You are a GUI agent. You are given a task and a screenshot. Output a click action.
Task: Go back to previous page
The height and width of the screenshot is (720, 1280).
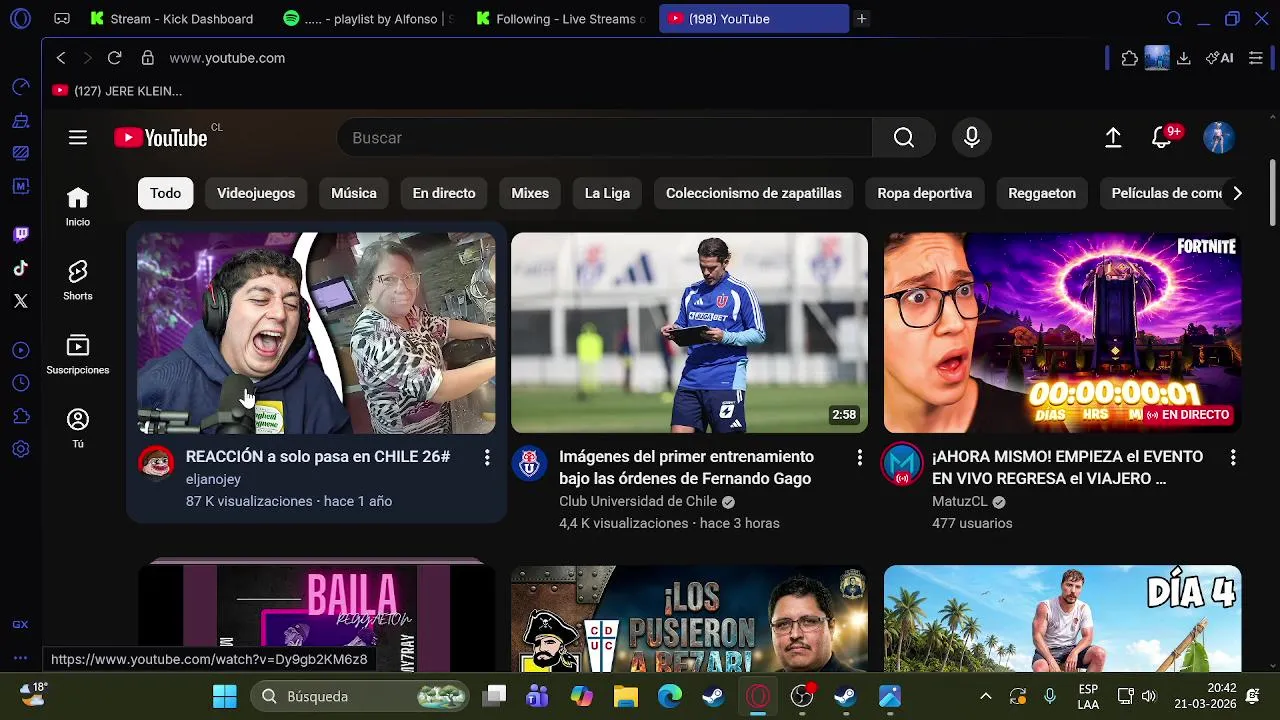click(x=61, y=58)
